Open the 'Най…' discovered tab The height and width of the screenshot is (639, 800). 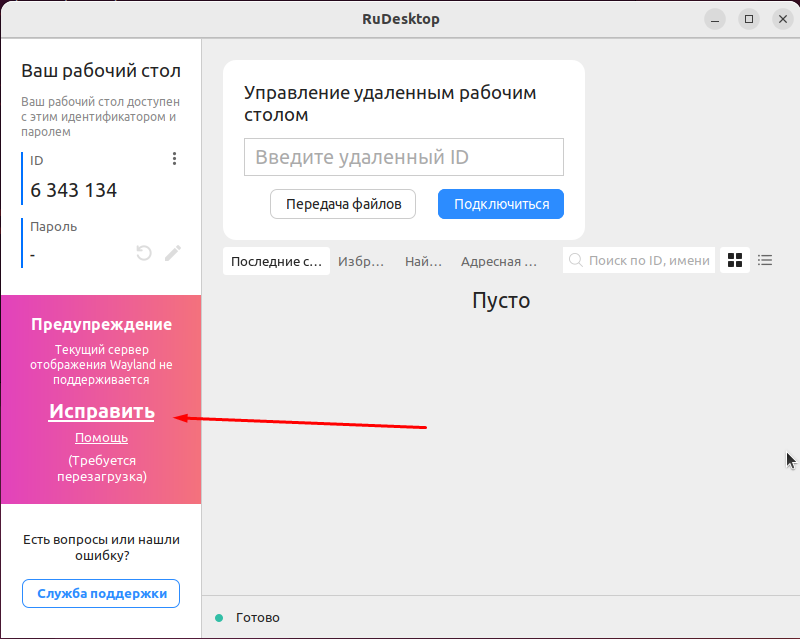click(x=423, y=261)
